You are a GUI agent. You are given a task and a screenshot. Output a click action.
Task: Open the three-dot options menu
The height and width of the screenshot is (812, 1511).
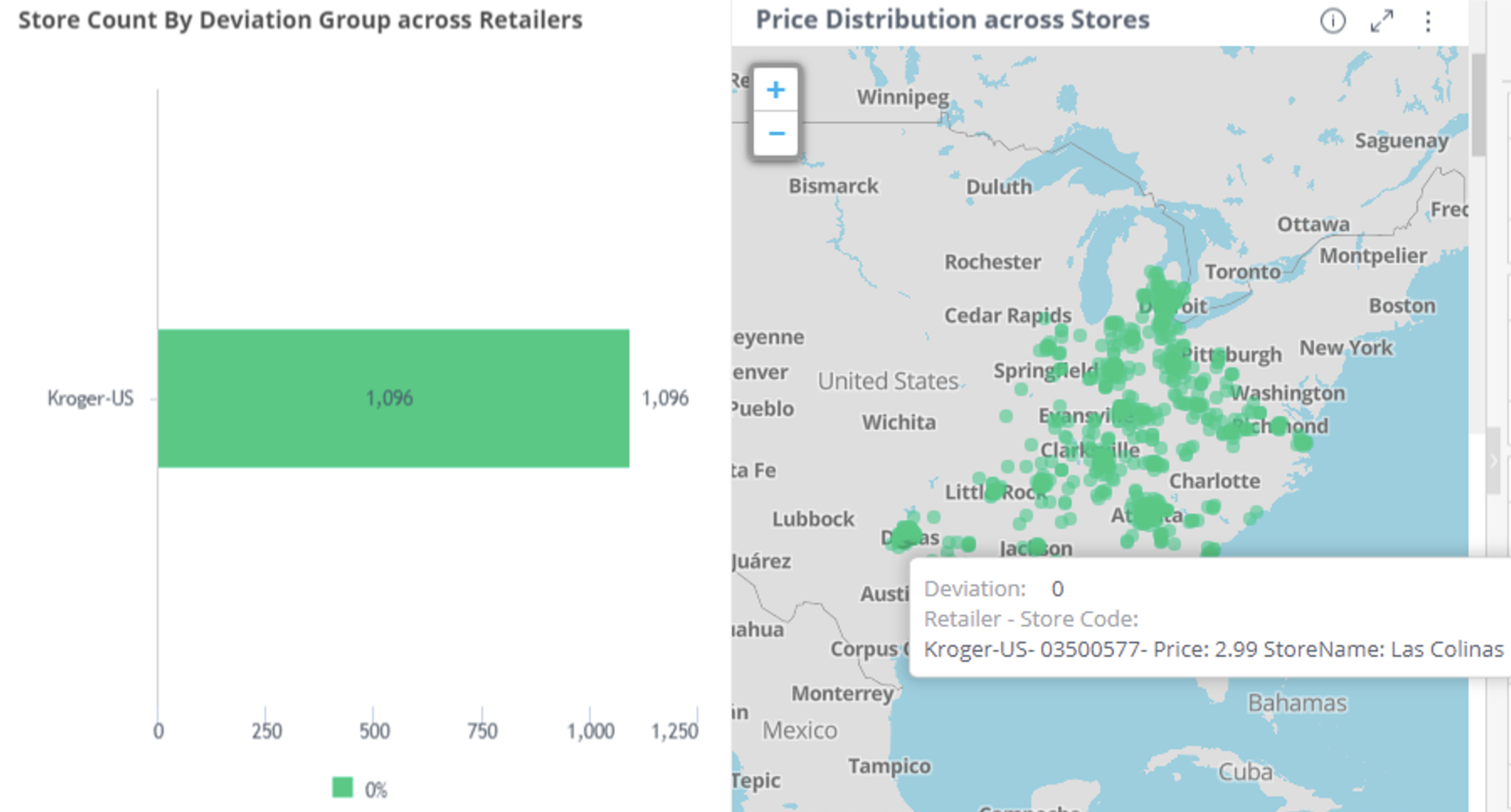click(1428, 21)
